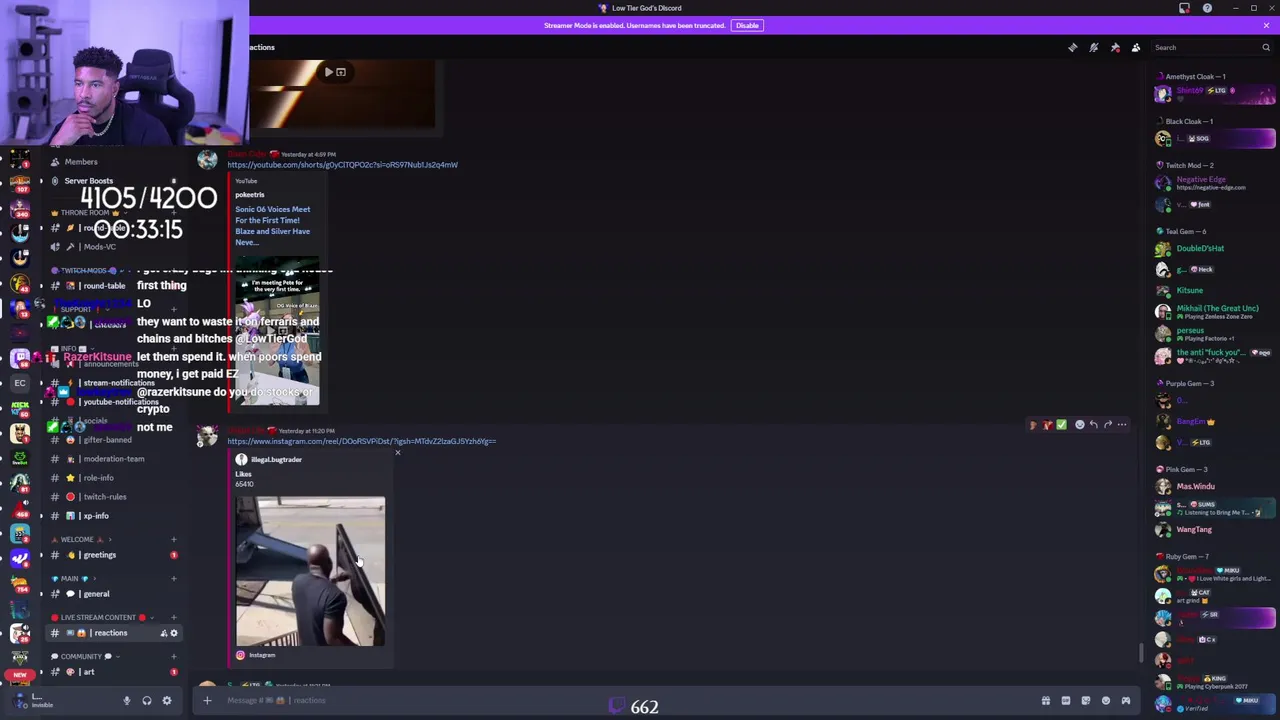Open the sticker picker
This screenshot has width=1280, height=720.
pos(1086,701)
